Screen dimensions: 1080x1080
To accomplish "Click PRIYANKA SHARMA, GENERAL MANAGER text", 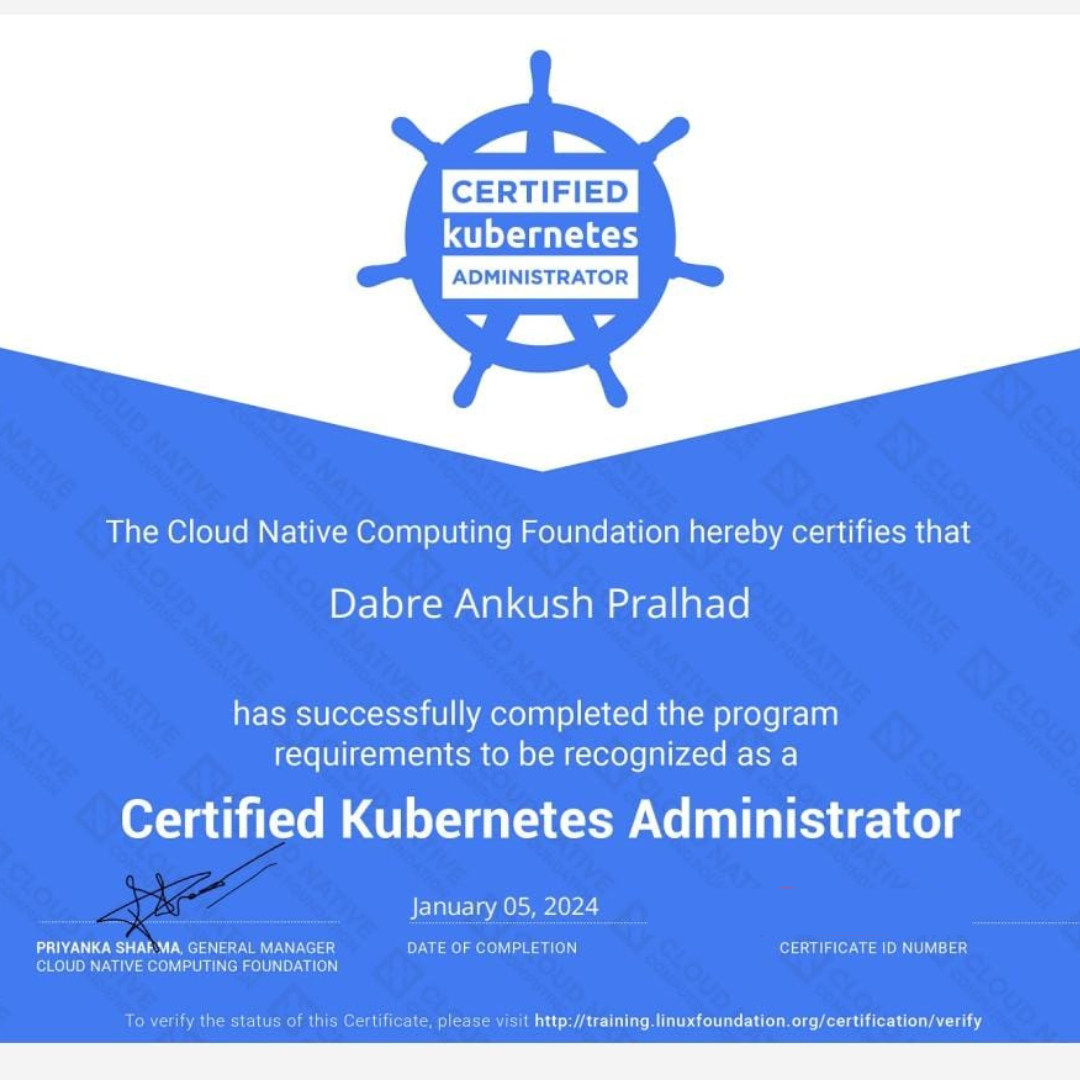I will click(186, 948).
